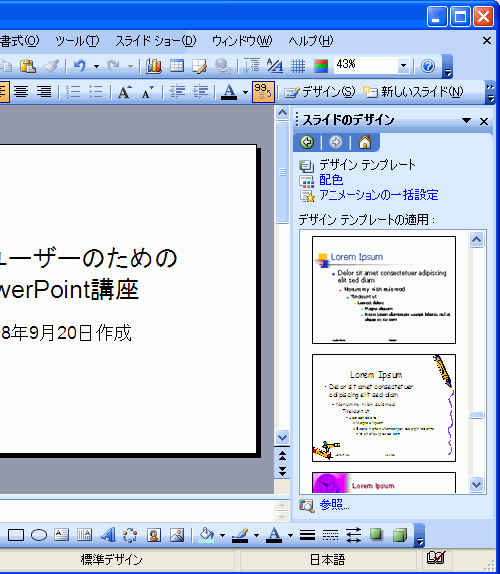Screen dimensions: 500x574
Task: Click the Help question mark icon
Action: (x=428, y=66)
